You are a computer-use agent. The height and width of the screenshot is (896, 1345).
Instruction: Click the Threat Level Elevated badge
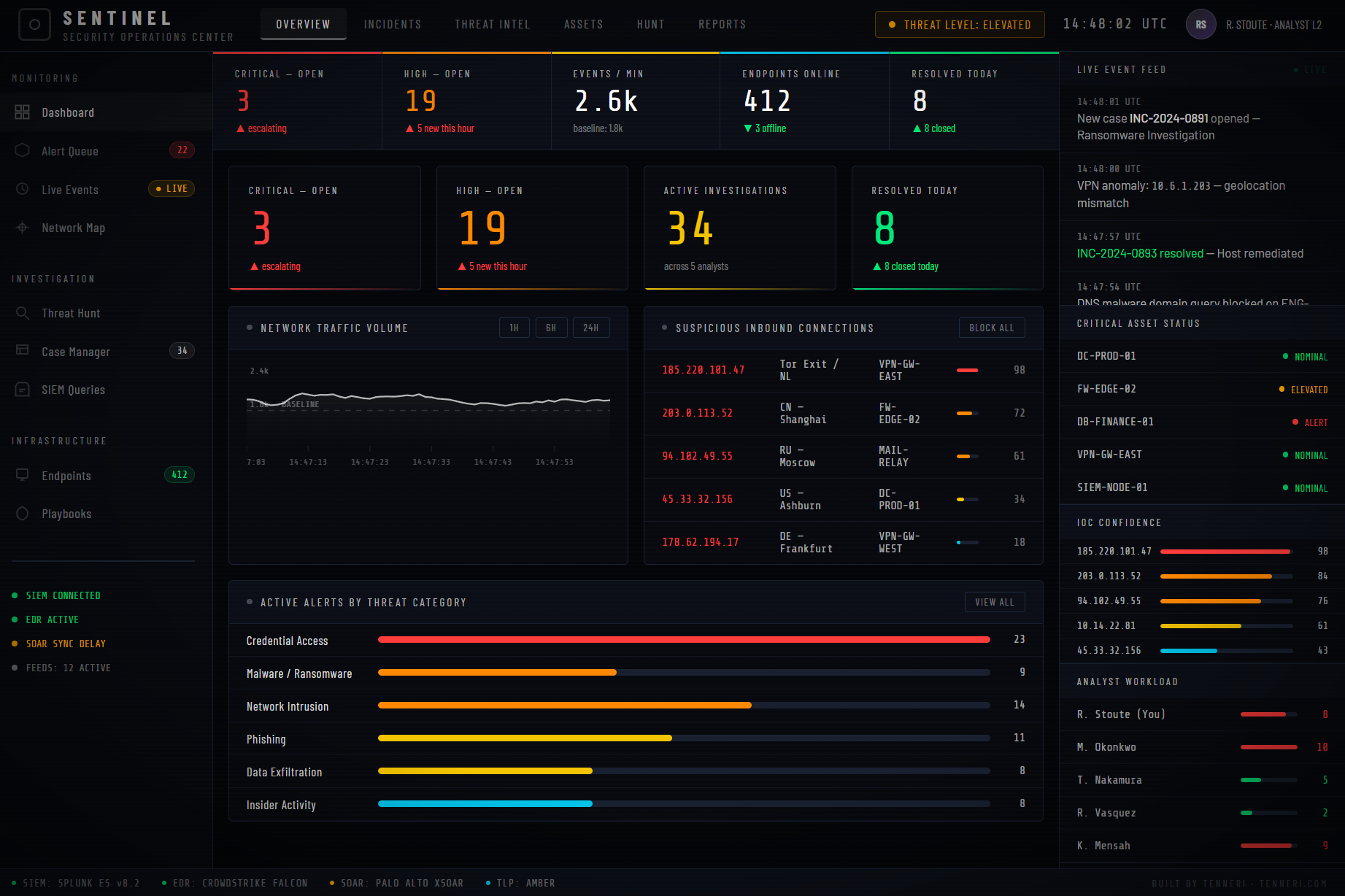coord(959,25)
